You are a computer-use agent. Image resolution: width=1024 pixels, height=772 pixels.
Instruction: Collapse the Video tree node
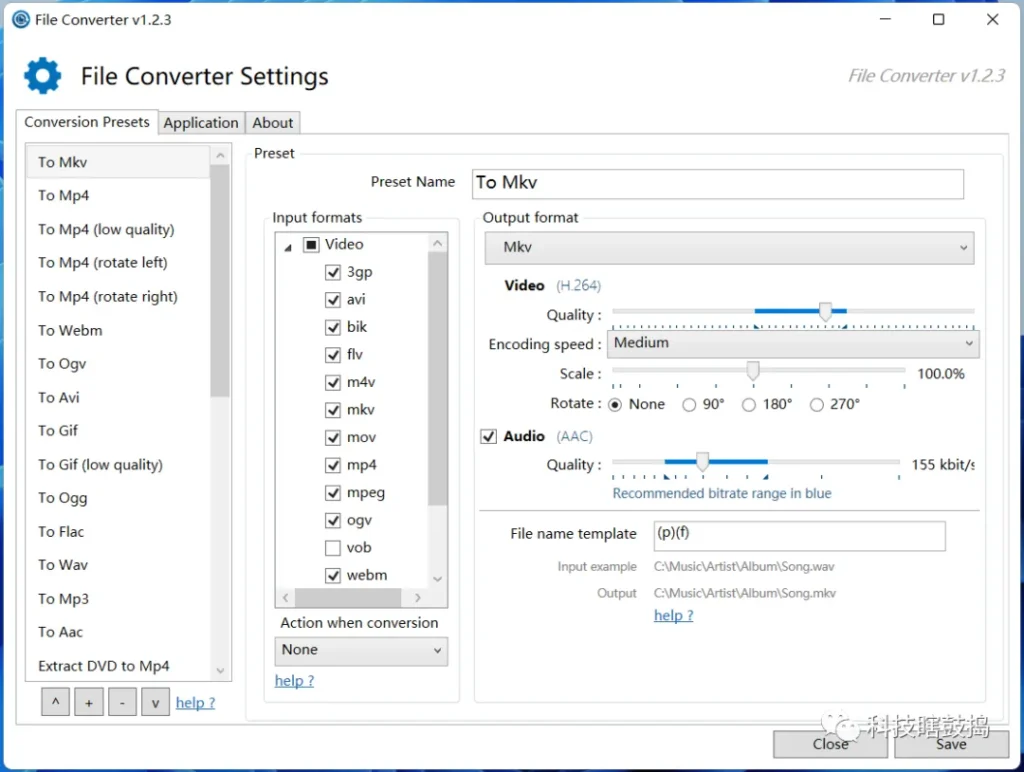pos(288,248)
